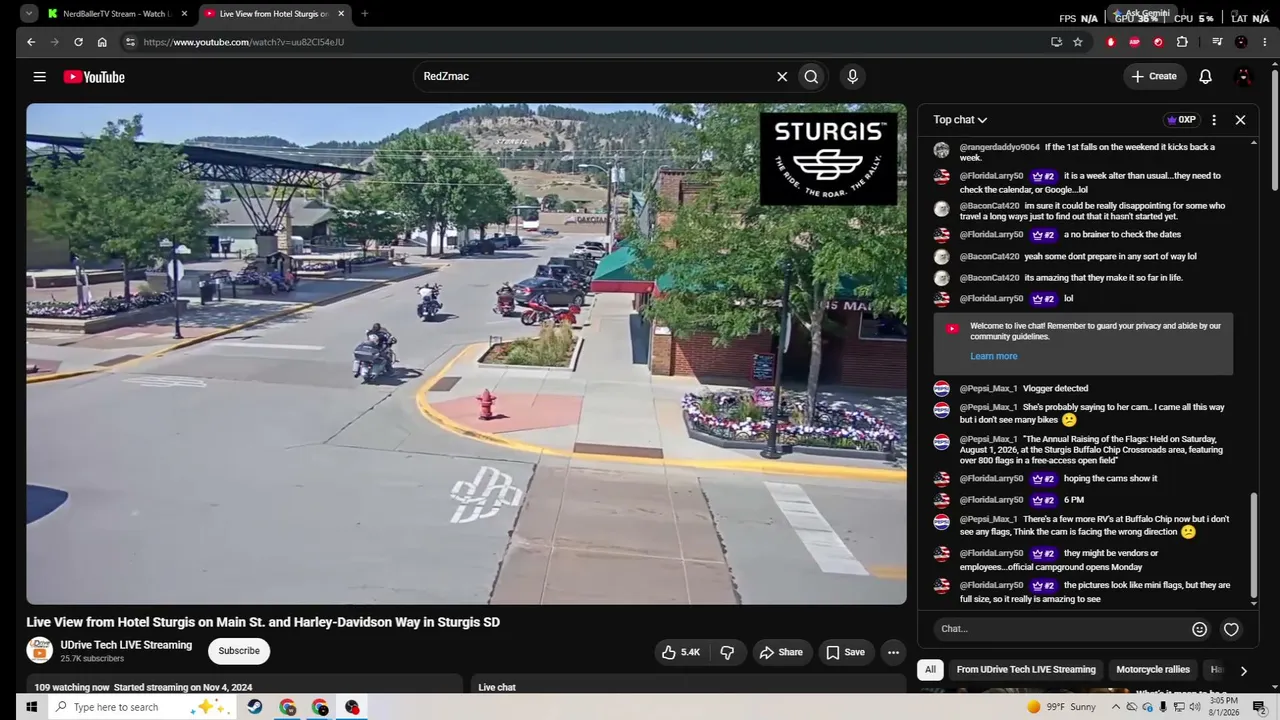Open the taskbar weather 99°F Sunny widget
1280x720 pixels.
[x=1060, y=707]
